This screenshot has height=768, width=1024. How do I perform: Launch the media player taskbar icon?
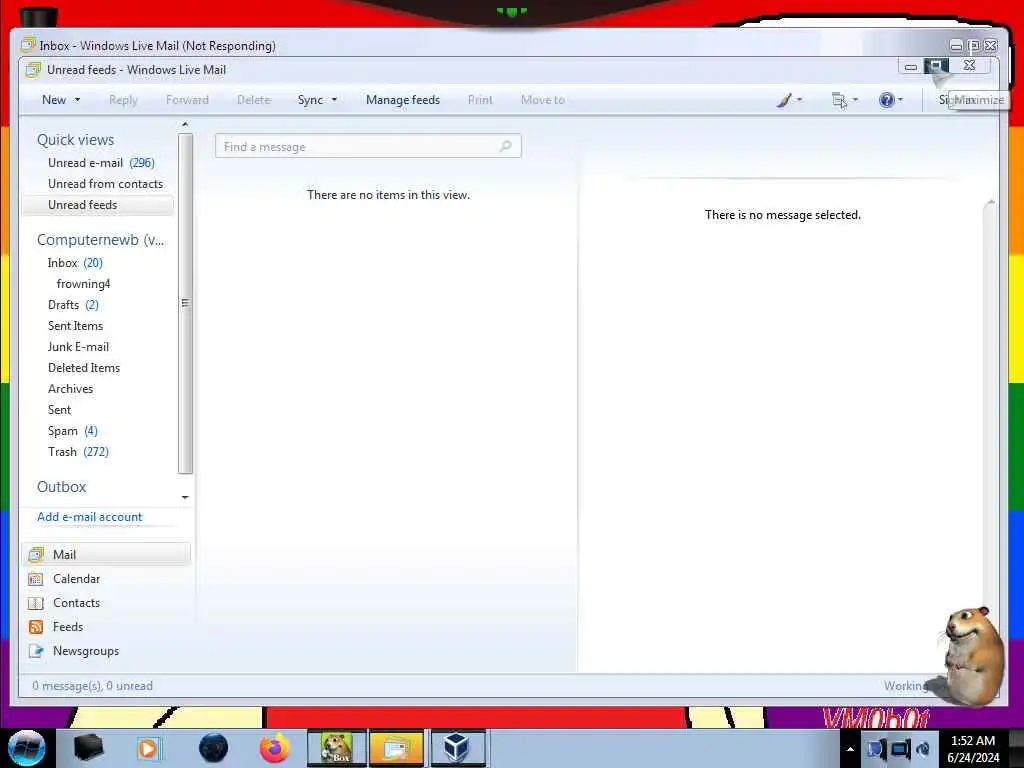(x=149, y=748)
